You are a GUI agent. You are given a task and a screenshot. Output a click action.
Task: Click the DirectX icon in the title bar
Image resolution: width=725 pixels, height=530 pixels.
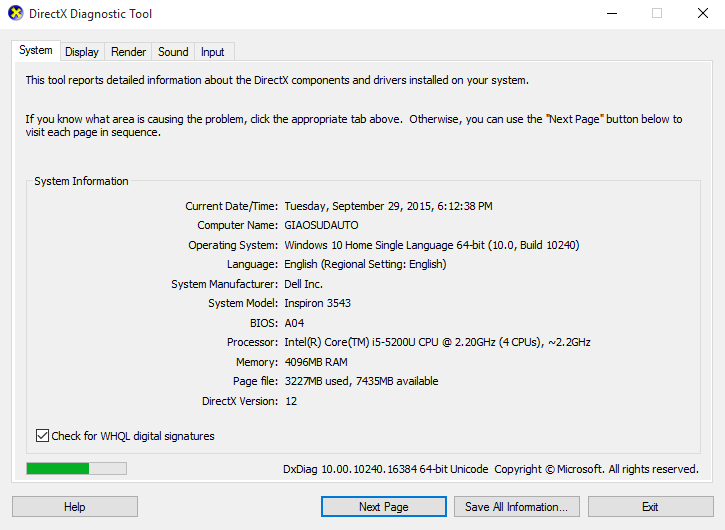click(x=16, y=14)
